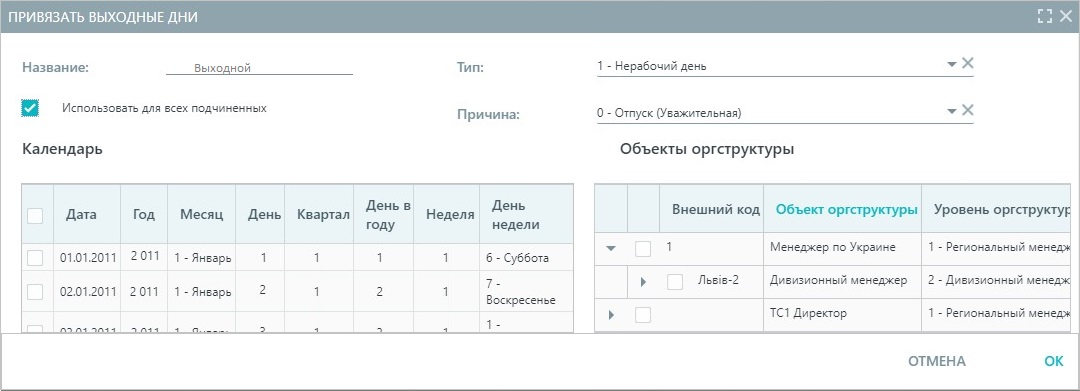Screen dimensions: 1080x391
Task: Expand the TC1 Директор tree node
Action: (611, 315)
